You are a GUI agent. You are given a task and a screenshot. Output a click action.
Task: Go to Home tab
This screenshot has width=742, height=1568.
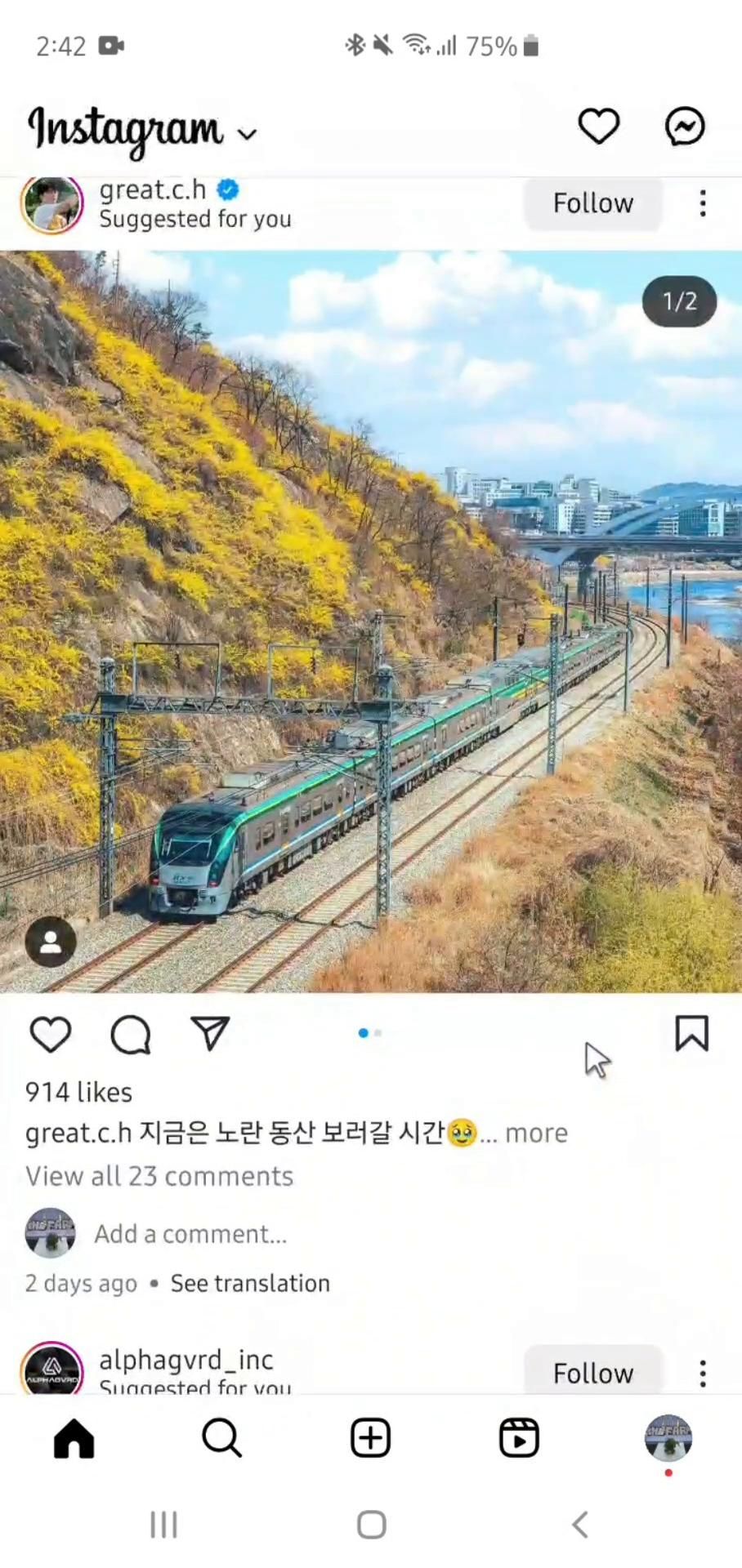pyautogui.click(x=74, y=1438)
